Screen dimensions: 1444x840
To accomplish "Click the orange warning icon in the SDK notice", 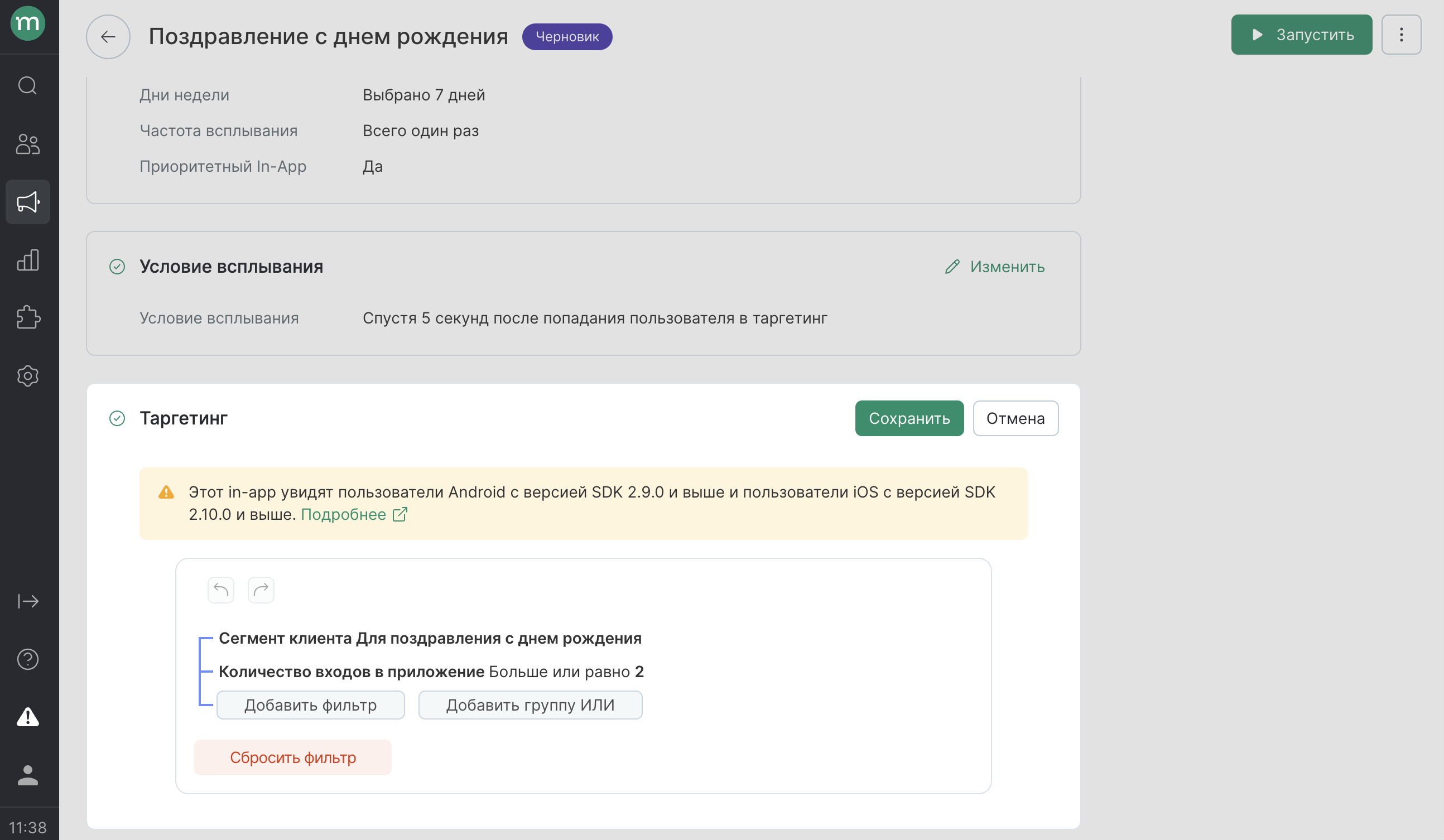I will [x=166, y=492].
